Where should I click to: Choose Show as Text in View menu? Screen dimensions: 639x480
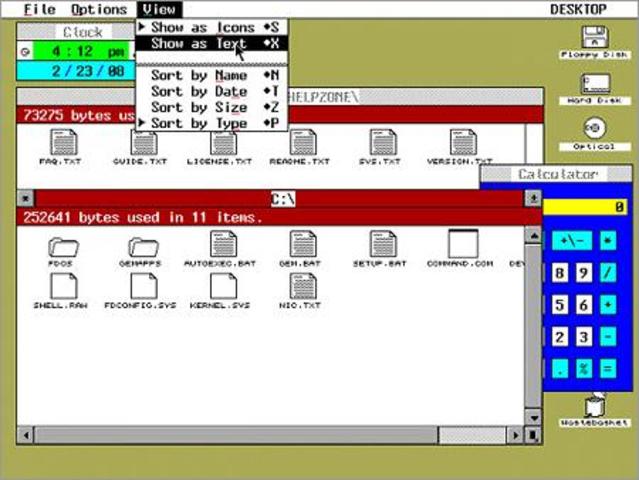click(212, 43)
